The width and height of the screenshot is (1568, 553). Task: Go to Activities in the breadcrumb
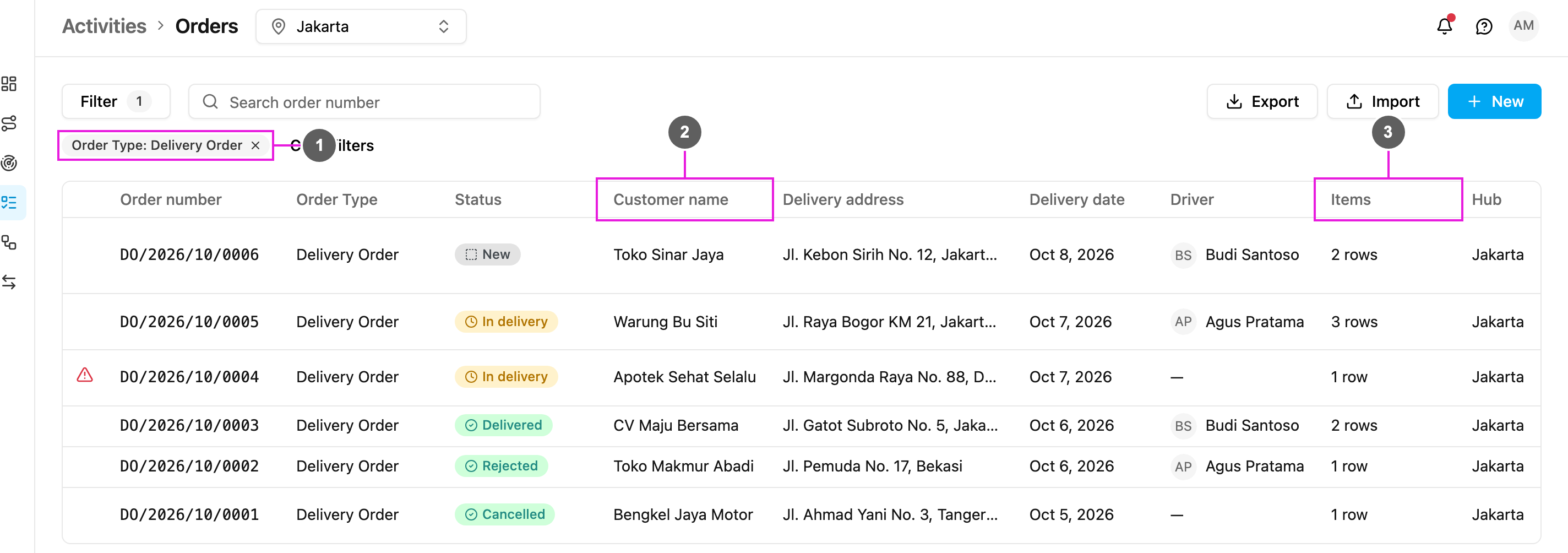pos(104,26)
